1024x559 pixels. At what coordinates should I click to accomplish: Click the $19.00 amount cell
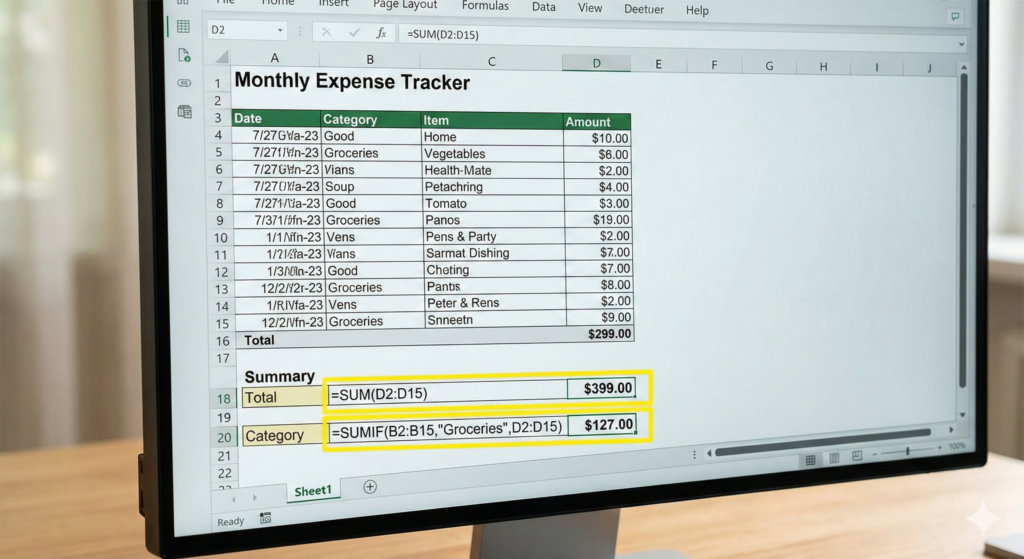[x=598, y=219]
